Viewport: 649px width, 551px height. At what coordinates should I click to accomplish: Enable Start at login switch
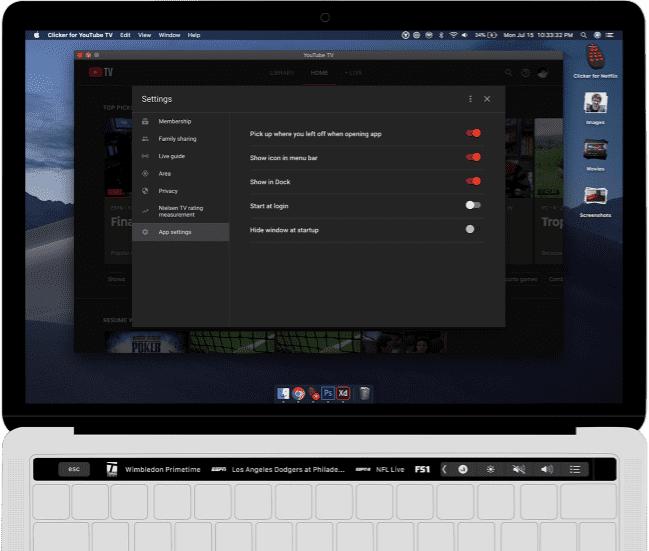473,205
